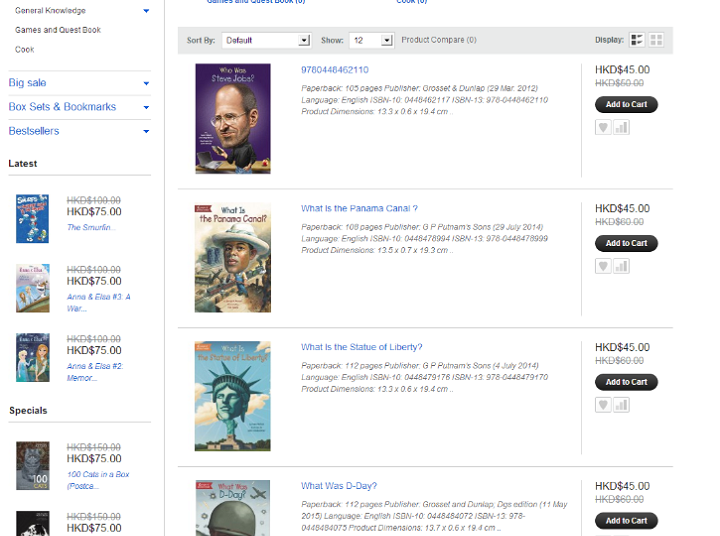Viewport: 720px width, 536px height.
Task: View What Was D-Day cover image
Action: [233, 508]
